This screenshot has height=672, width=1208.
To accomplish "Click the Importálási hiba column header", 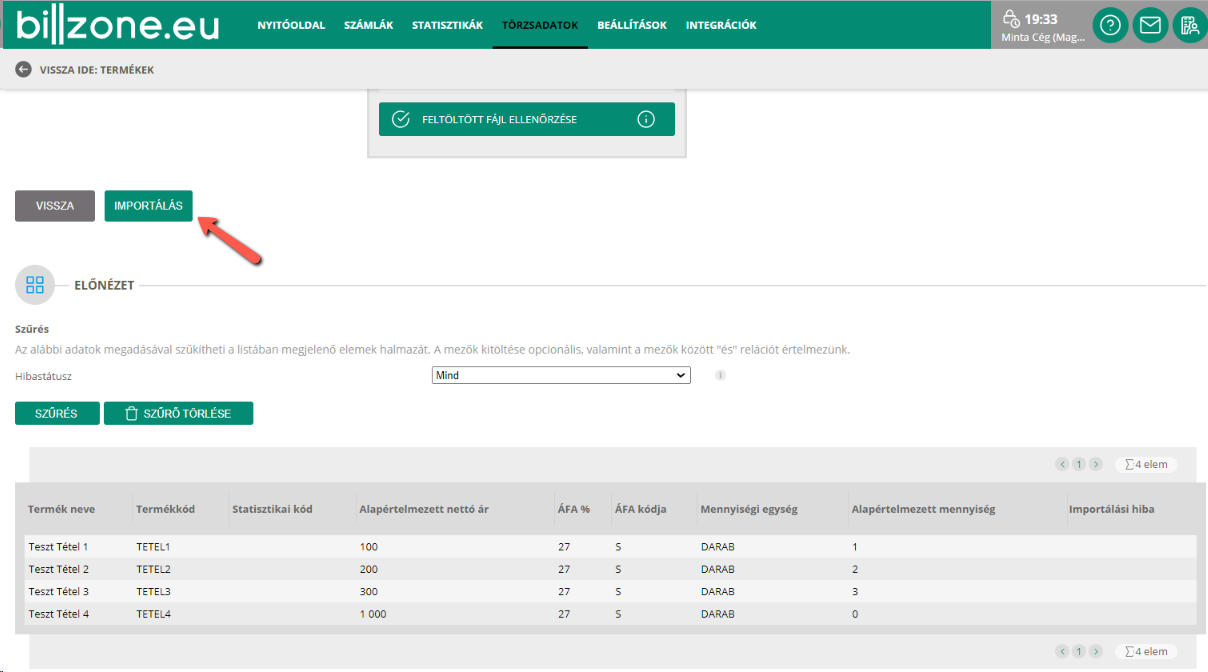I will [x=1112, y=509].
